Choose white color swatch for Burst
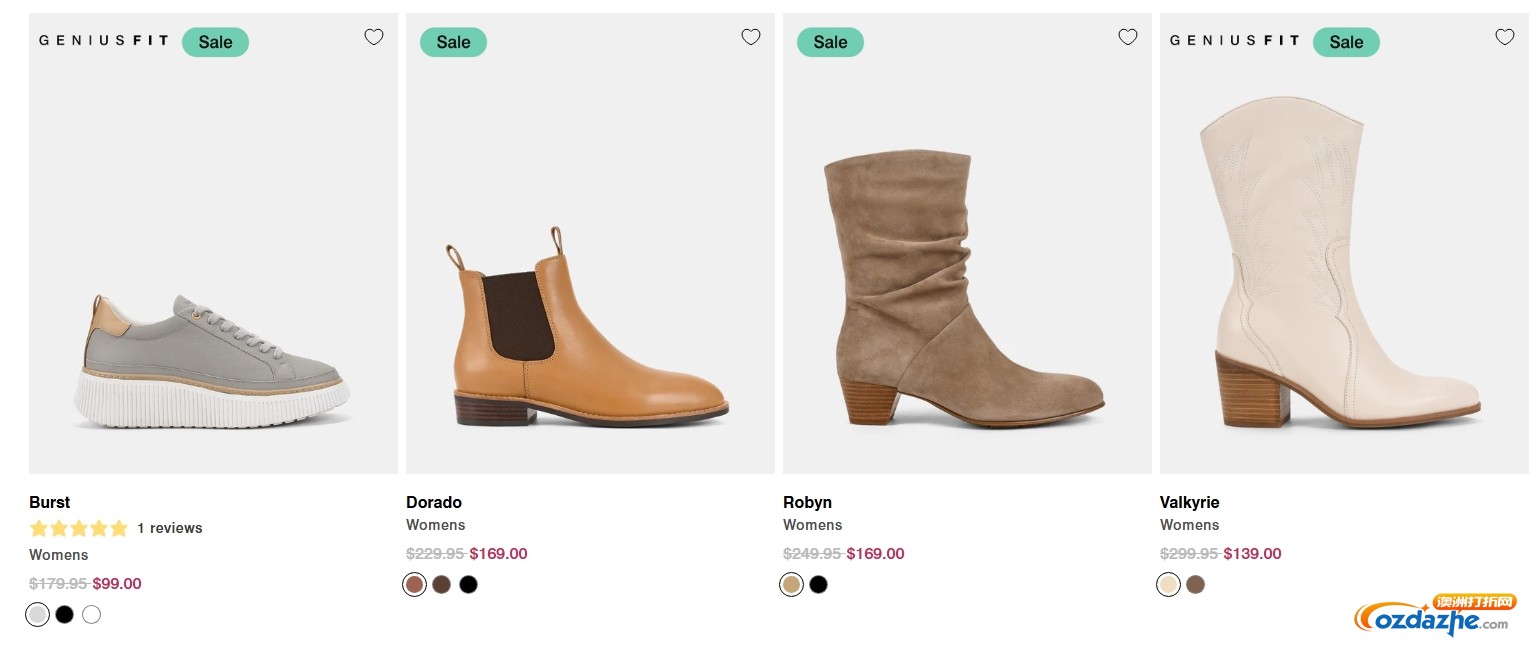Screen dimensions: 1539x649 click(x=92, y=614)
